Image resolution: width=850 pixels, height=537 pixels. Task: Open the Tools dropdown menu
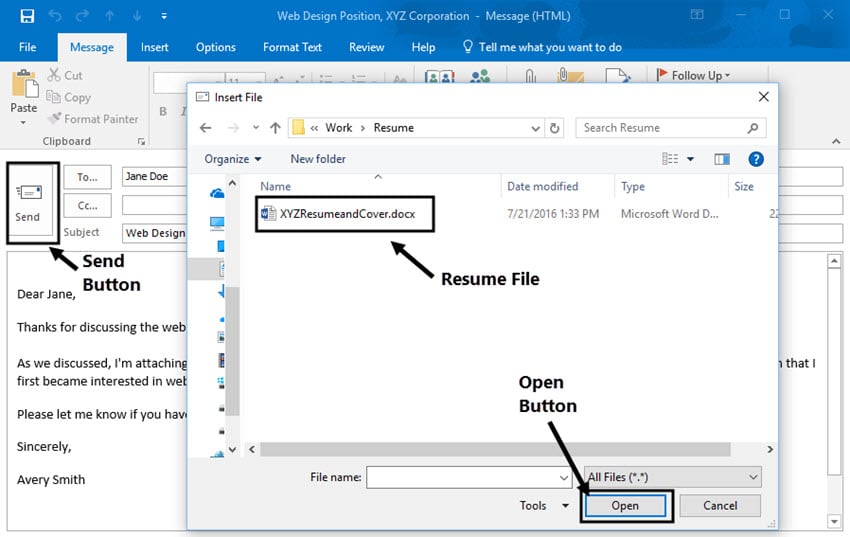[544, 506]
